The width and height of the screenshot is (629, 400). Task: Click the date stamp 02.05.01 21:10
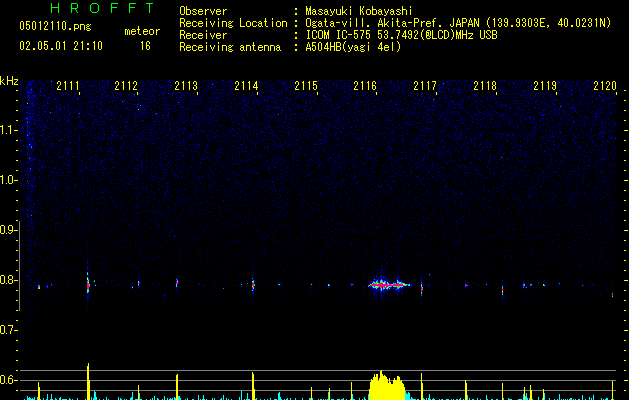[x=61, y=46]
